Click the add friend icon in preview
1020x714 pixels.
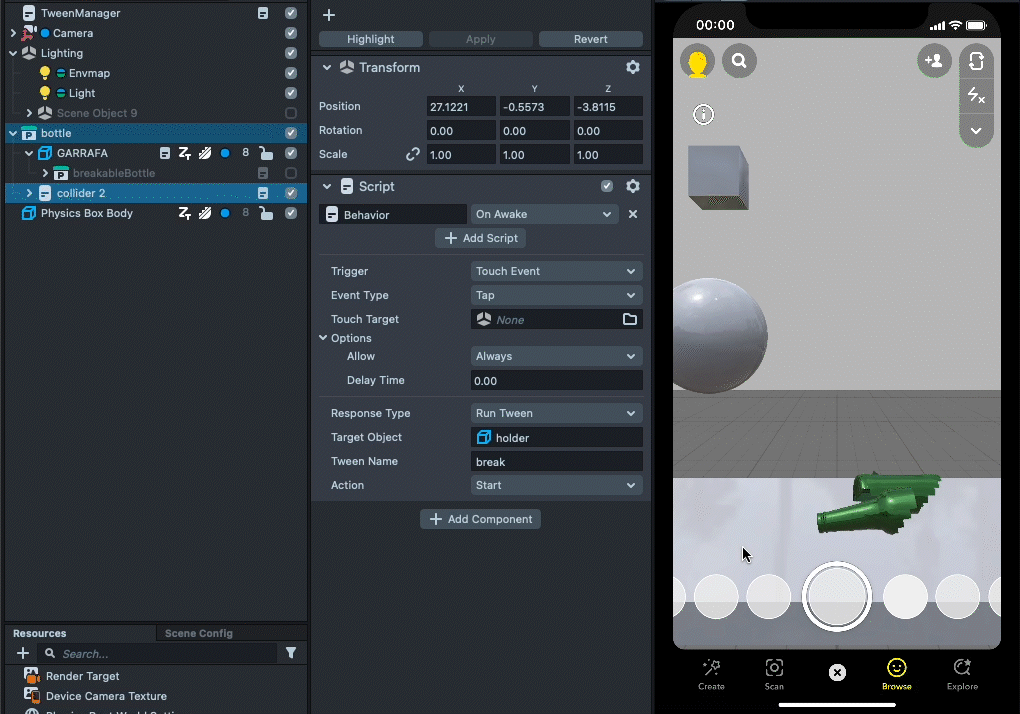(x=934, y=61)
